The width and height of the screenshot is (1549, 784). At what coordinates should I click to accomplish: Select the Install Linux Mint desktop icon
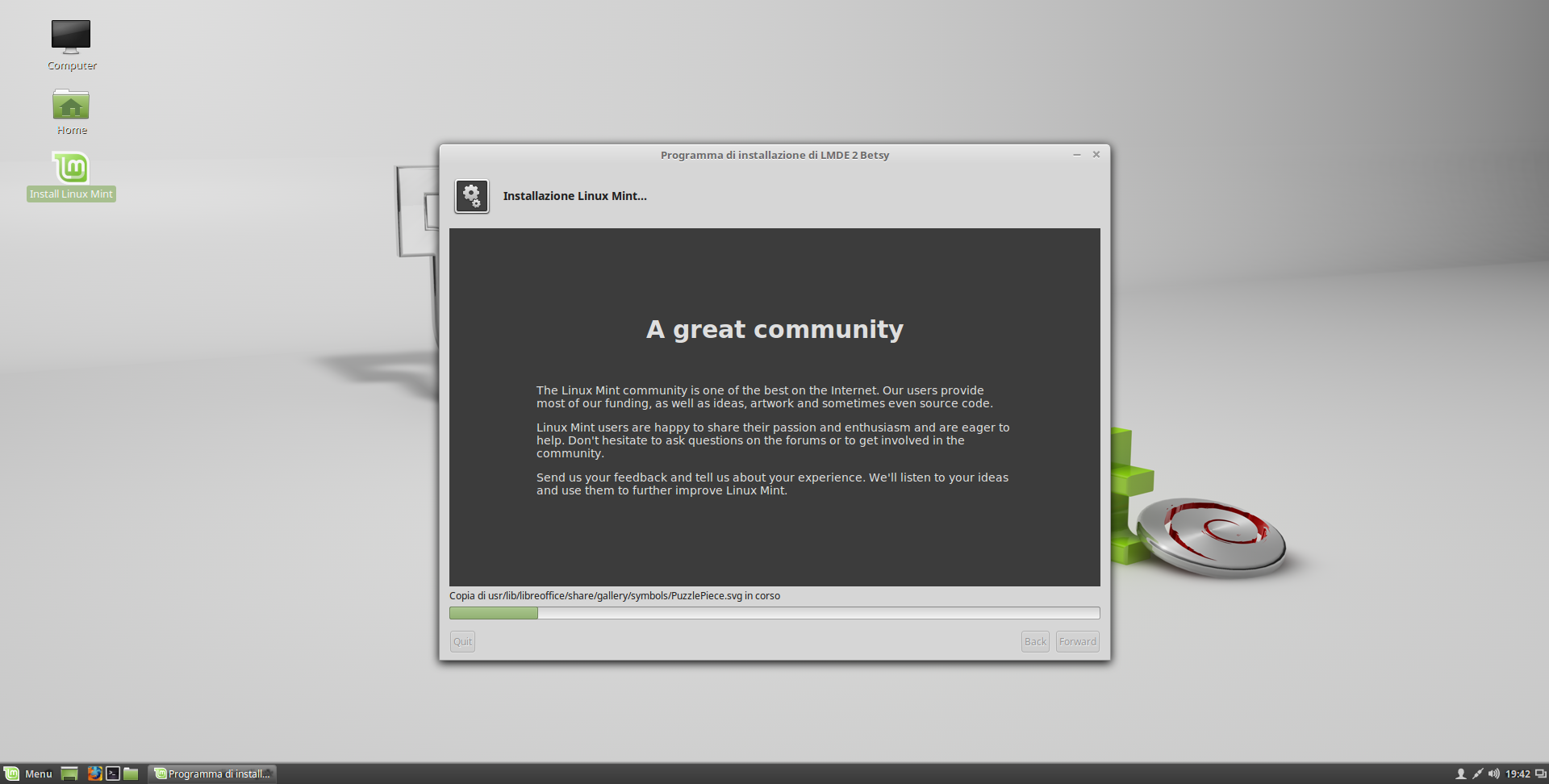tap(71, 177)
